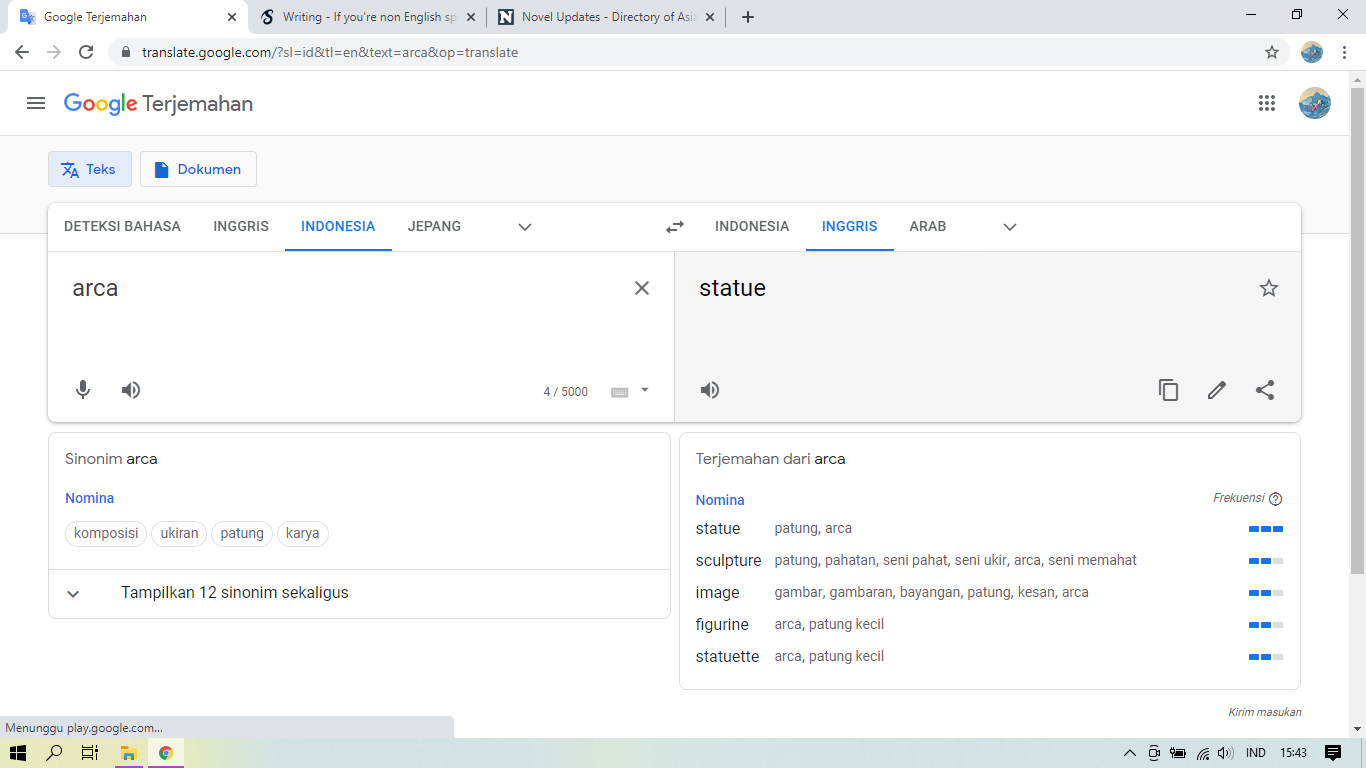Expand 'Tampilkan 12 sinonim sekaligus'

[x=234, y=593]
